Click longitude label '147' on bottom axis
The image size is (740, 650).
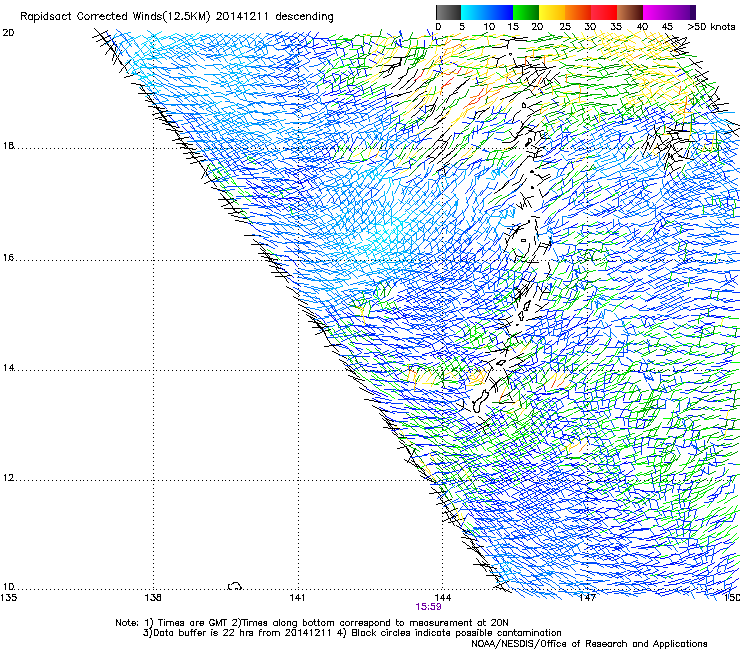[x=587, y=598]
